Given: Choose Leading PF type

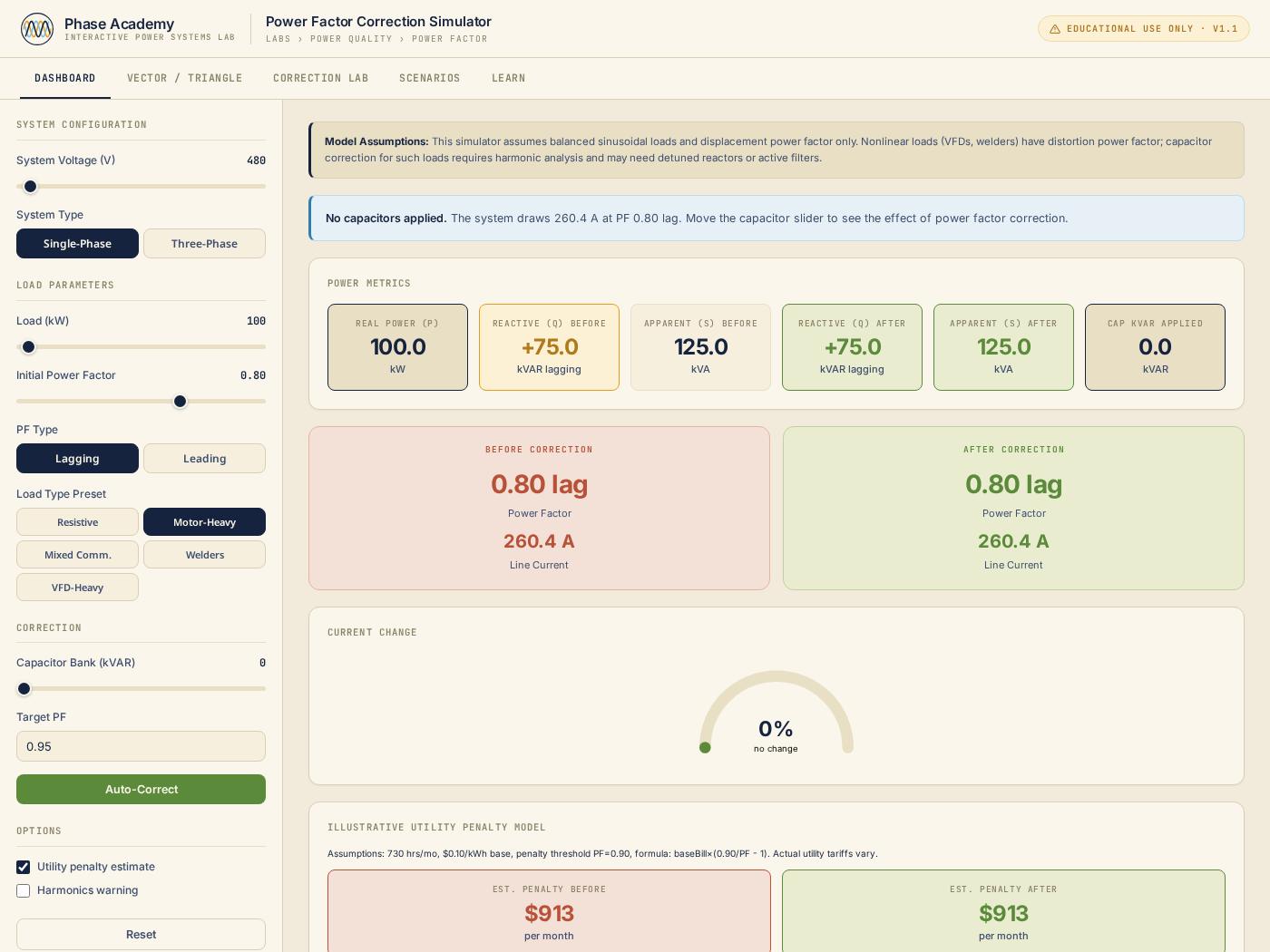Looking at the screenshot, I should 204,458.
